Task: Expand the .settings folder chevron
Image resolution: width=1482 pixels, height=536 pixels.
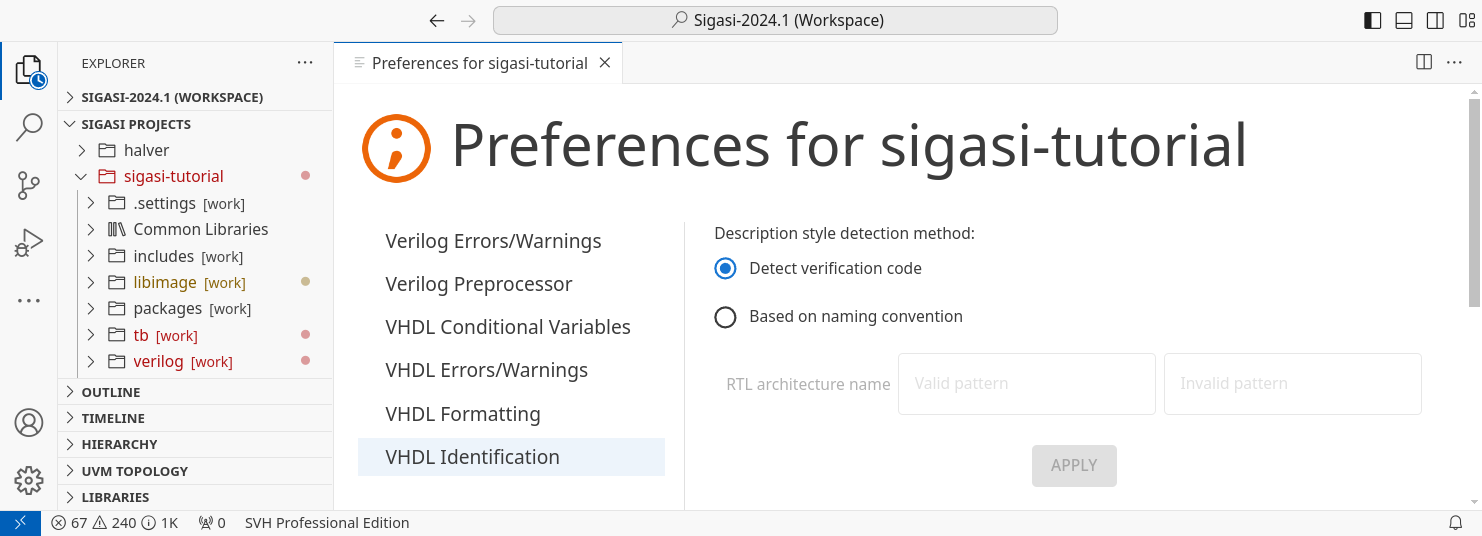Action: pyautogui.click(x=91, y=203)
